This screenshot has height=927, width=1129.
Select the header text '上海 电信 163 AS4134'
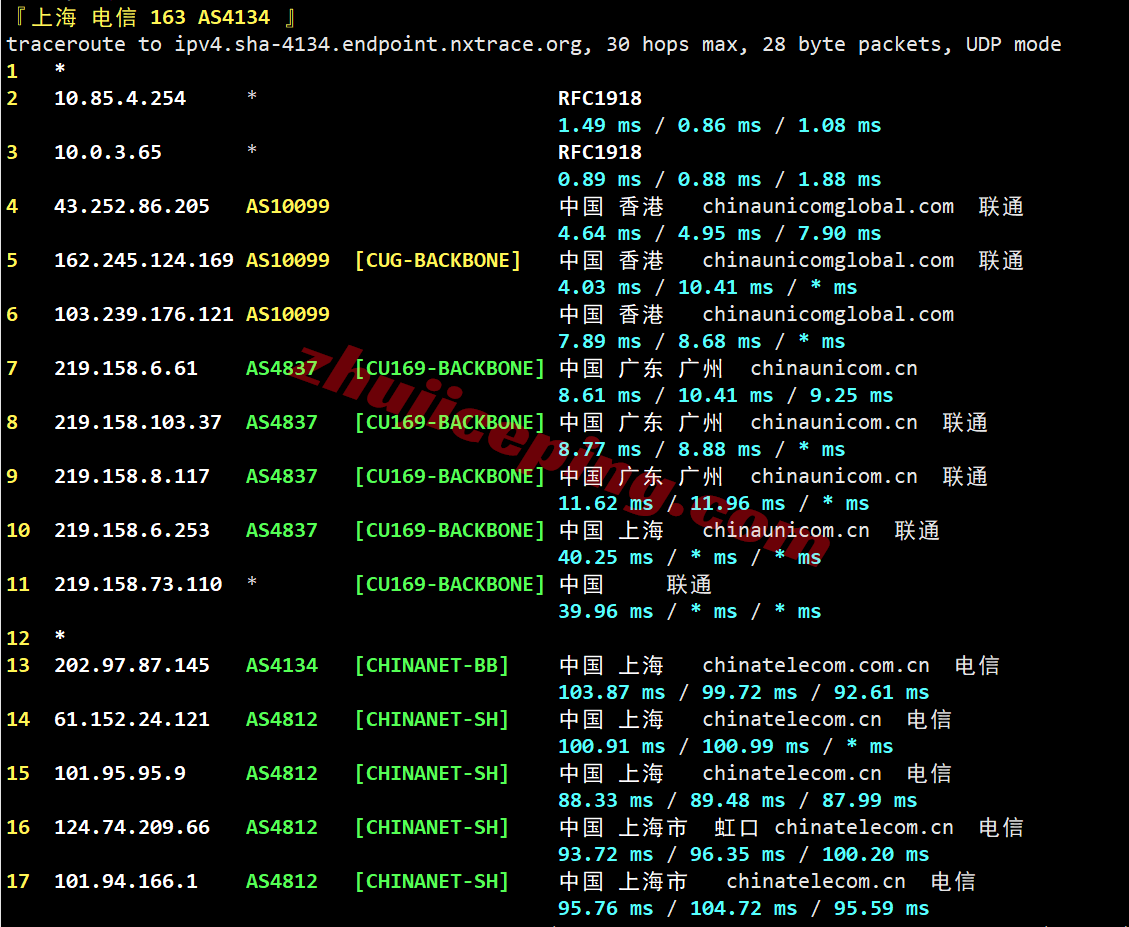150,17
